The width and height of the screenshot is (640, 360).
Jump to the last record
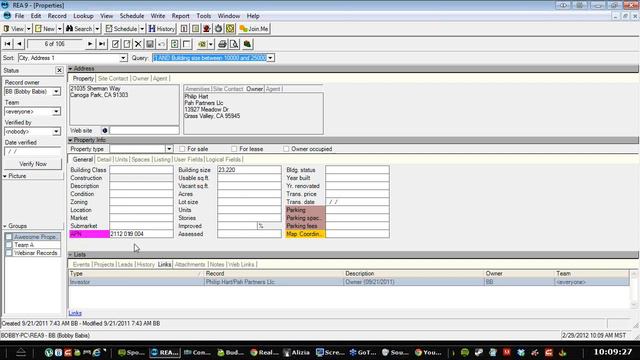102,44
